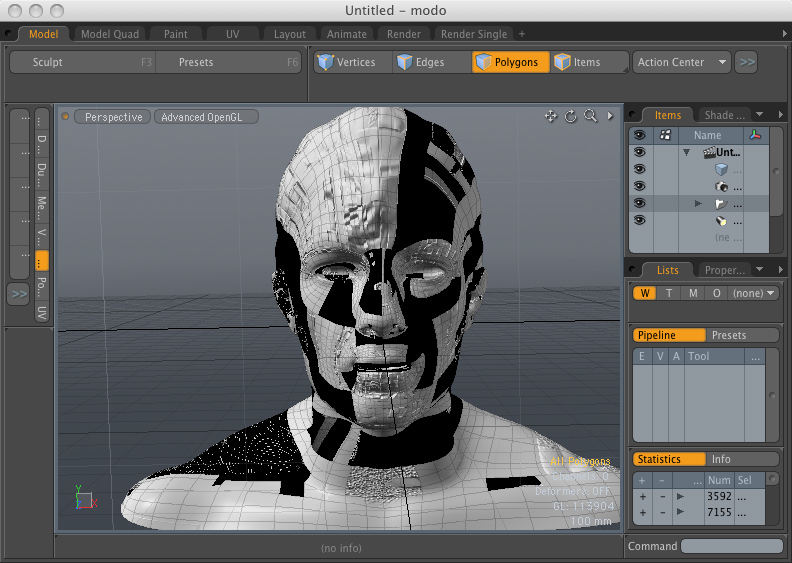Expand the left toolbar with the >> button

19,294
